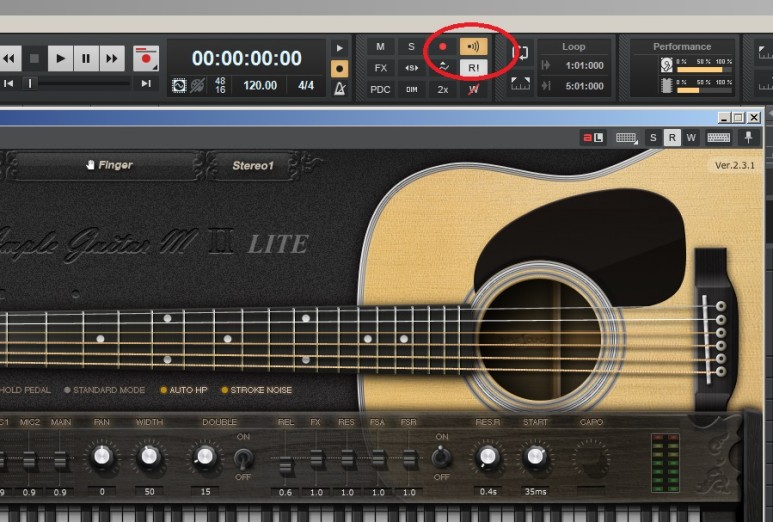
Task: Enable plugin header automation Write W
Action: tap(691, 138)
